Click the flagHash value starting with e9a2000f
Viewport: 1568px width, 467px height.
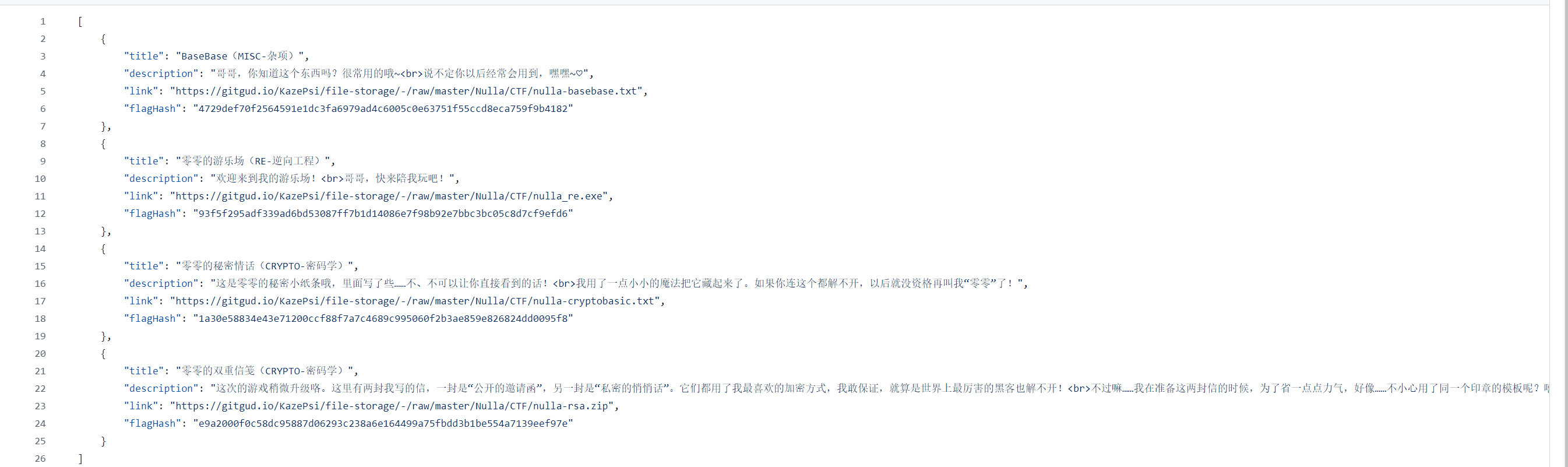[383, 424]
